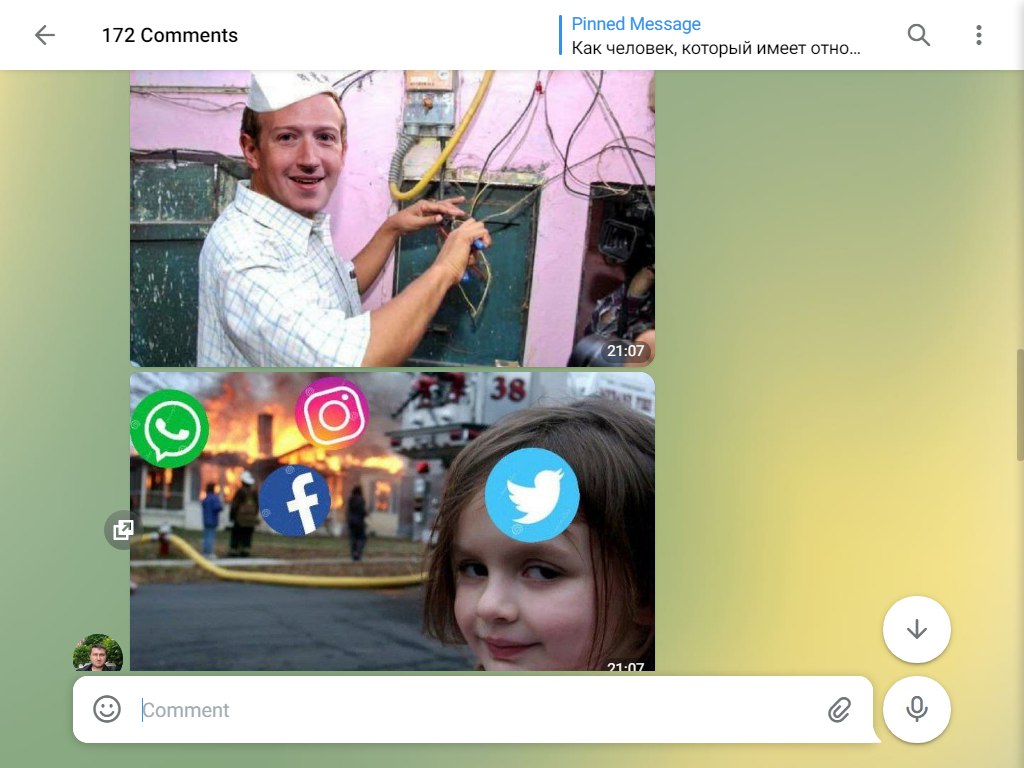Click the Pinned Message header

point(635,24)
